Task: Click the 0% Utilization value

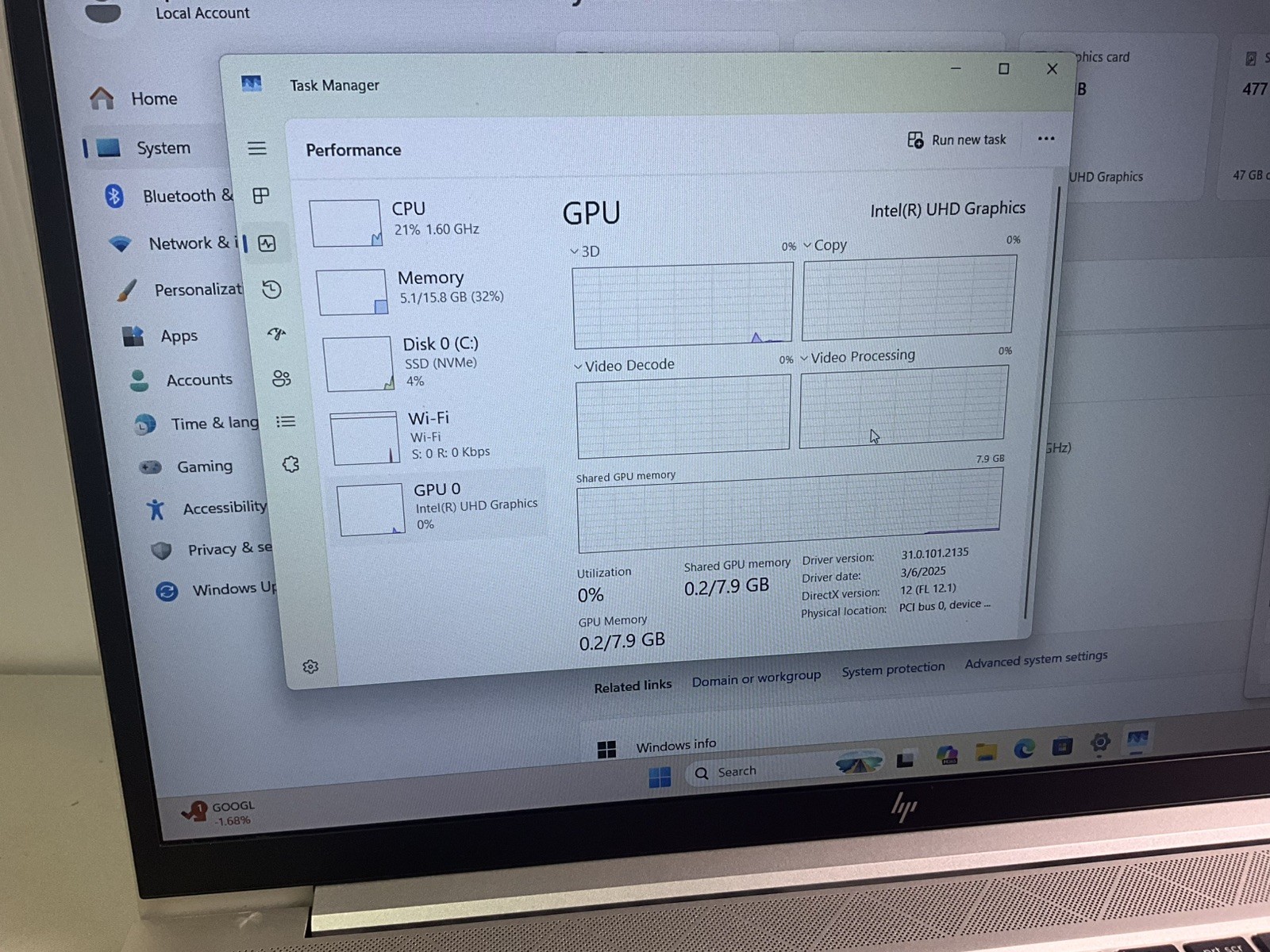Action: [591, 595]
